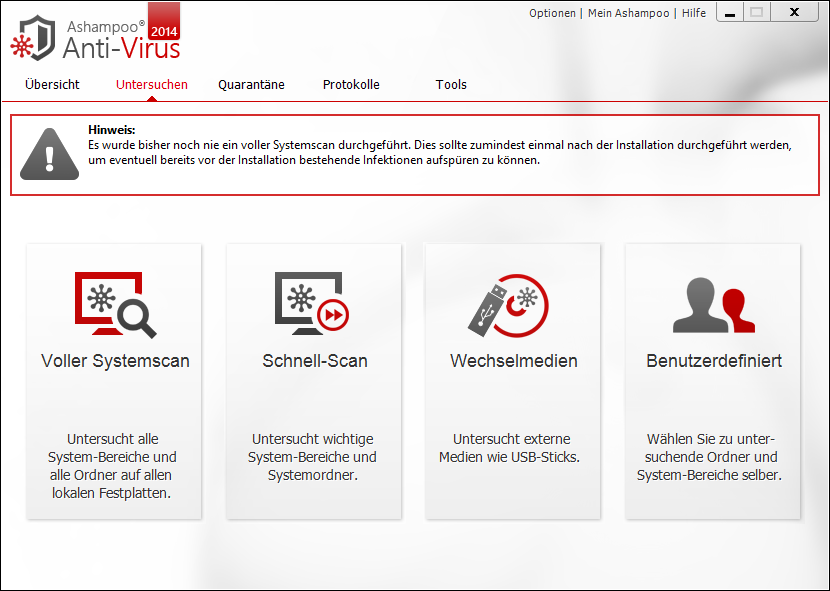The height and width of the screenshot is (591, 830).
Task: Open the Optionen menu link
Action: [552, 13]
